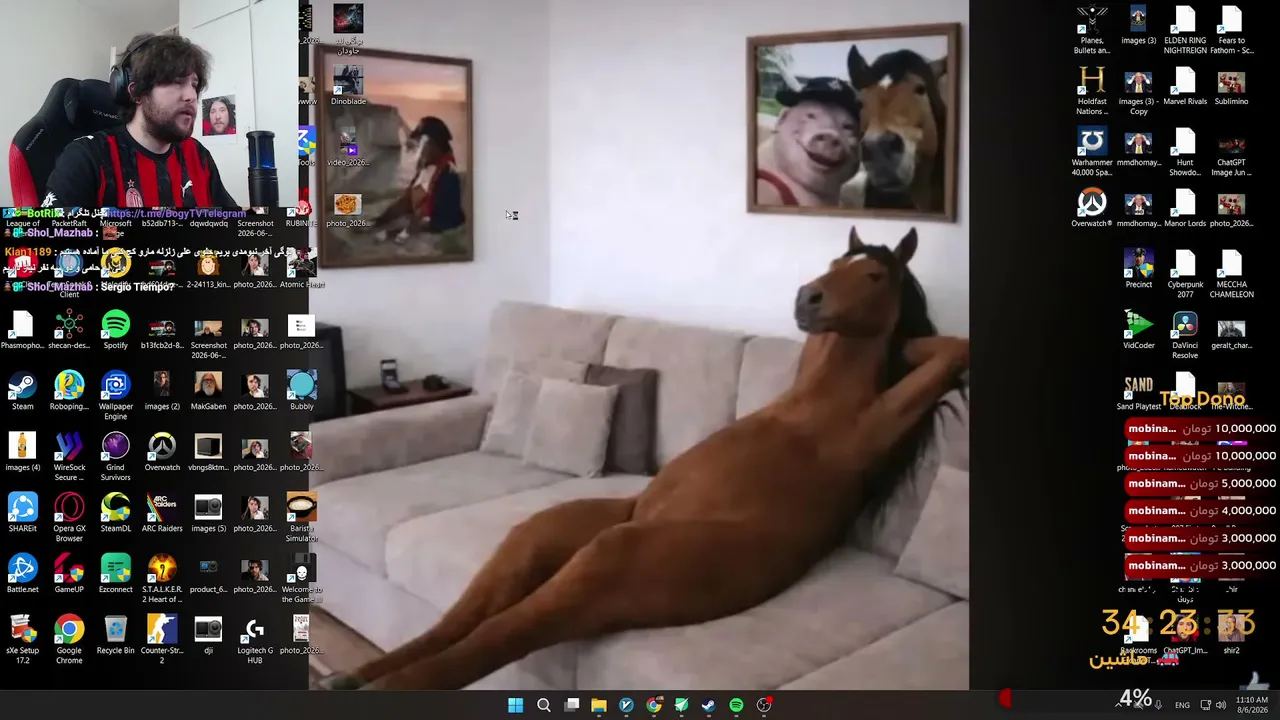The height and width of the screenshot is (720, 1280).
Task: Follow the t.me/BogyTVTelegram link
Action: tap(176, 213)
